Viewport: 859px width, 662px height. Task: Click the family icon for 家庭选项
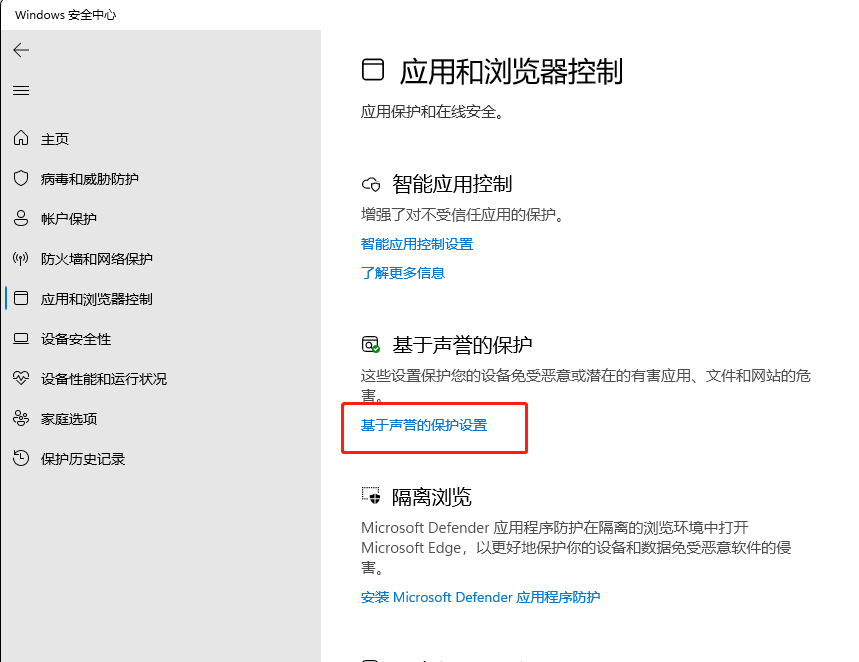21,418
